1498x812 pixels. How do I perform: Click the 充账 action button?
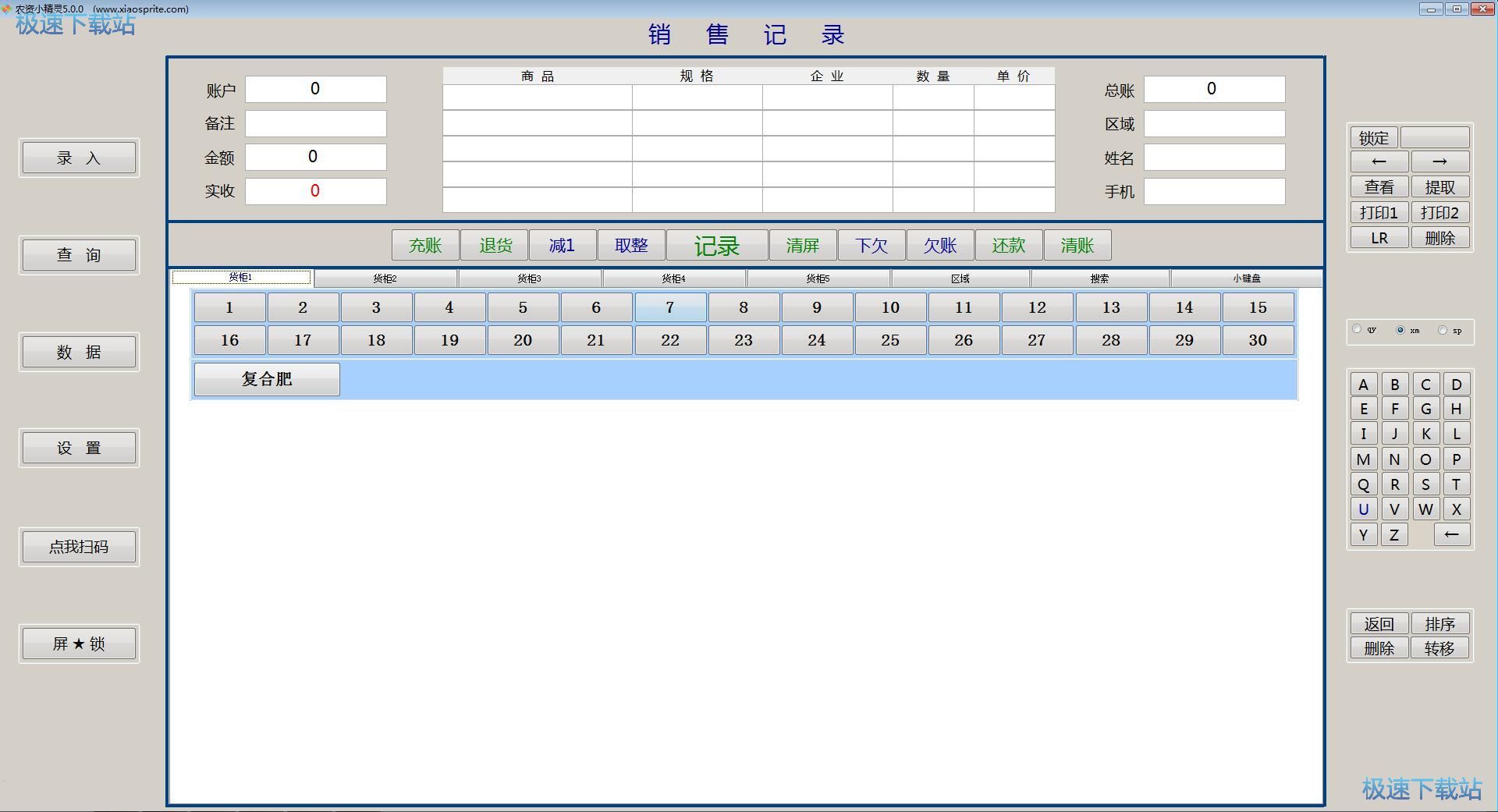[425, 246]
